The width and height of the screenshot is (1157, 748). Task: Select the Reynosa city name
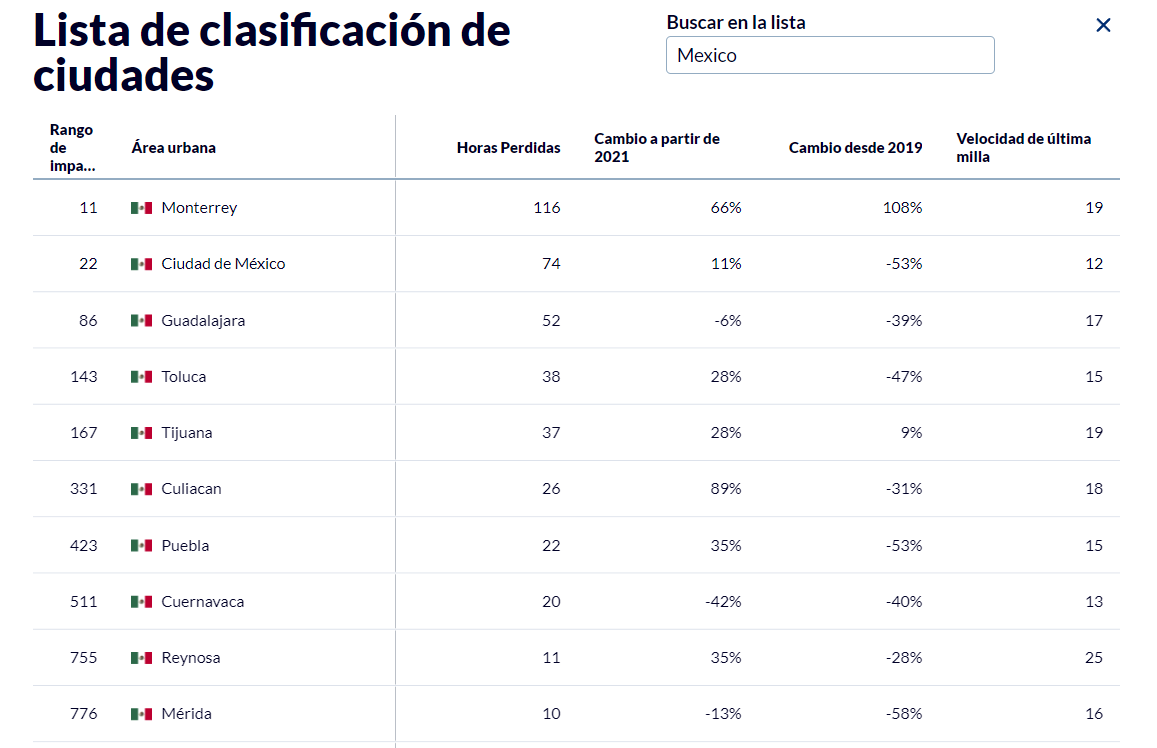191,658
